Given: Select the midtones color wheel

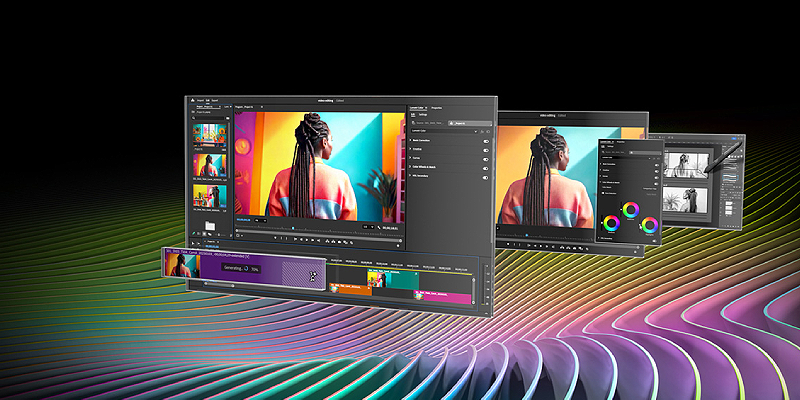Looking at the screenshot, I should point(630,210).
